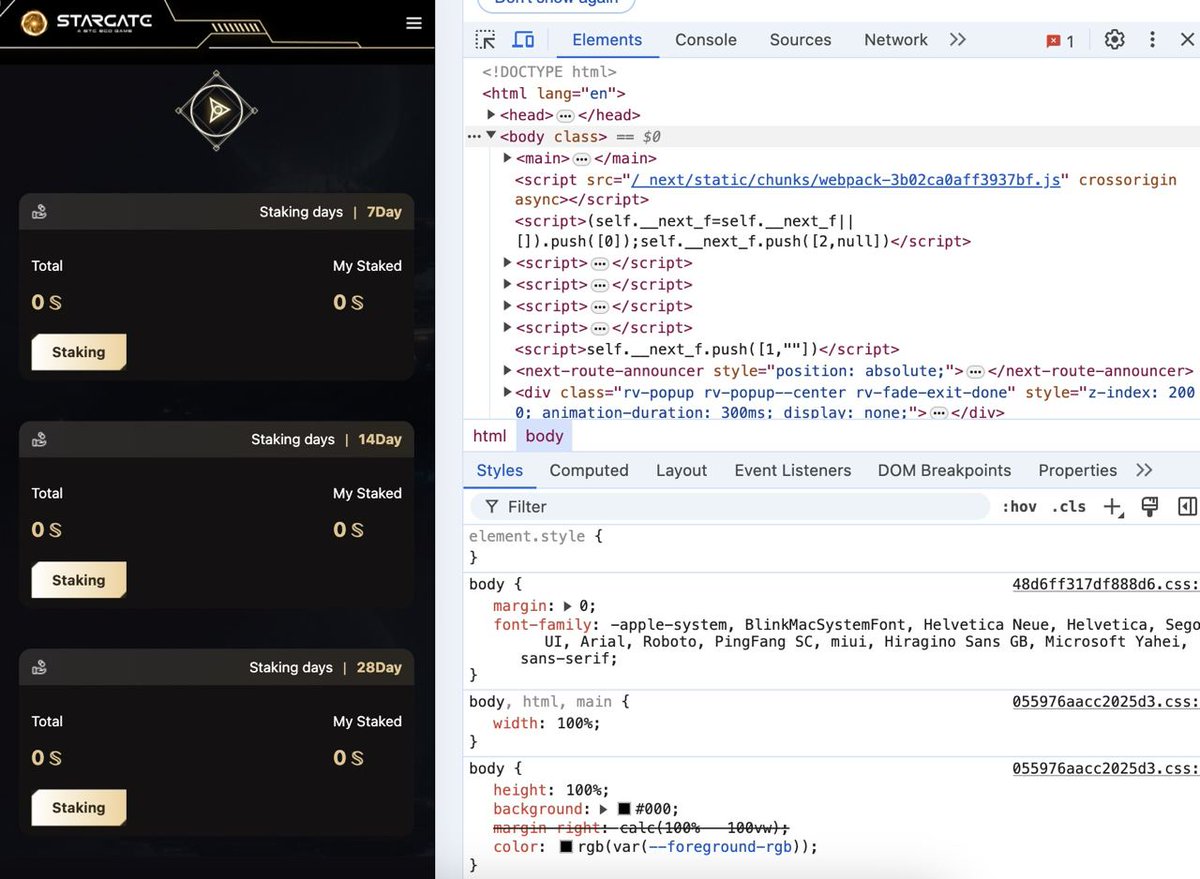Open the webpack script source link

tap(848, 180)
